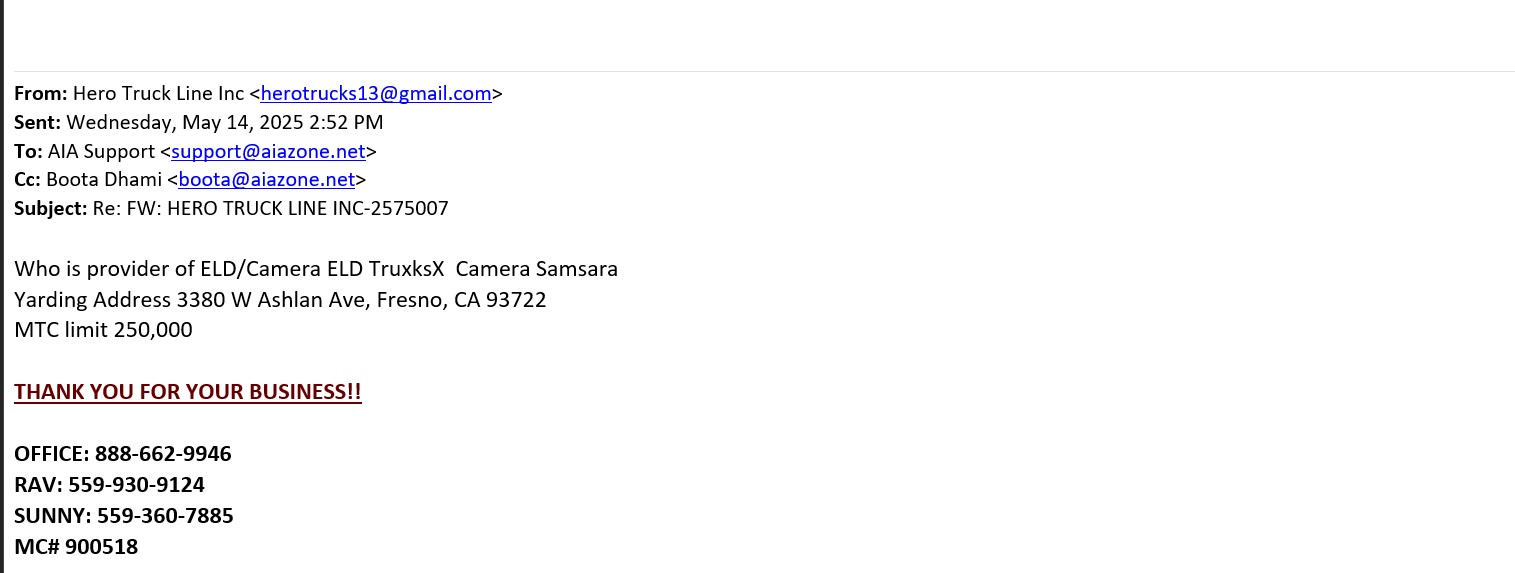
Task: Click the SUNNY phone number 559-360-7885
Action: point(165,516)
